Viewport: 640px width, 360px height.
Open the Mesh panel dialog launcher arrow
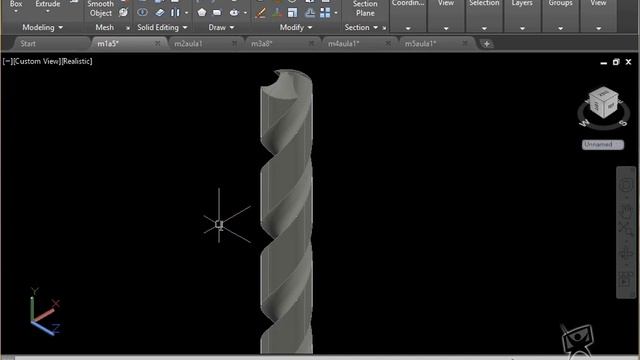click(127, 28)
